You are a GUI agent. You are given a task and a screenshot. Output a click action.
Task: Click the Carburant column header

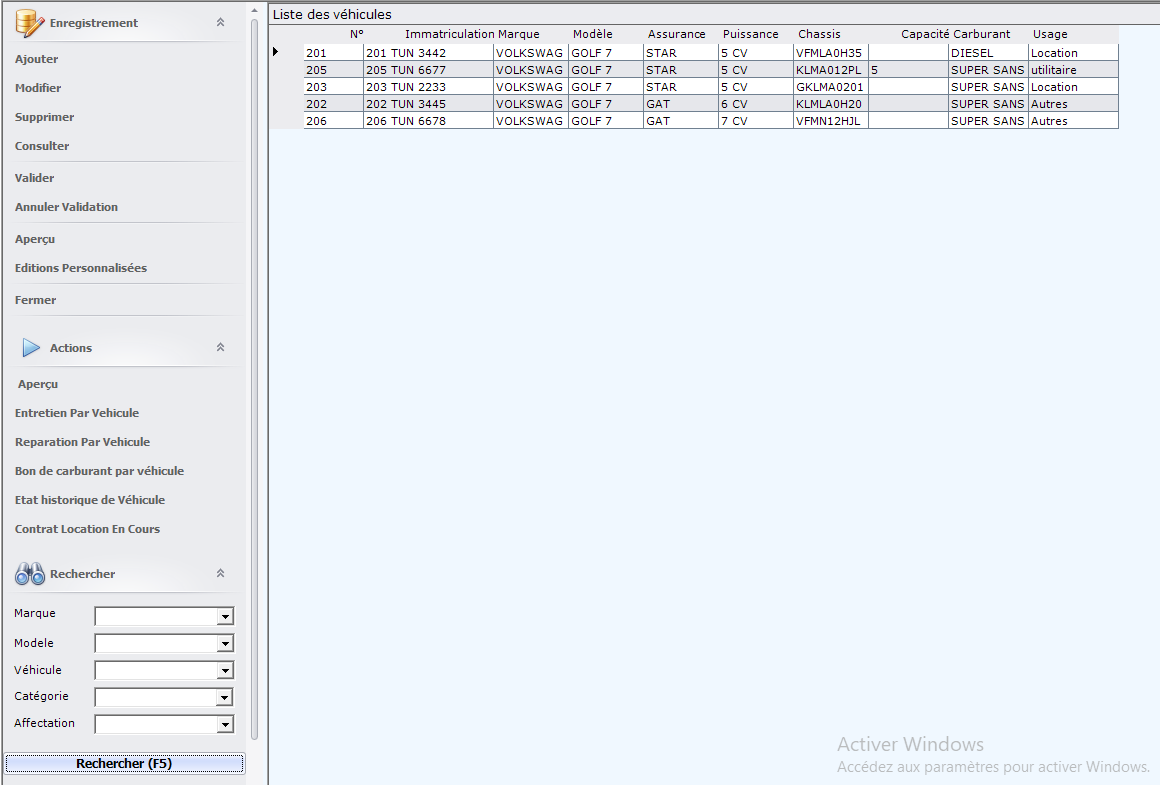981,34
